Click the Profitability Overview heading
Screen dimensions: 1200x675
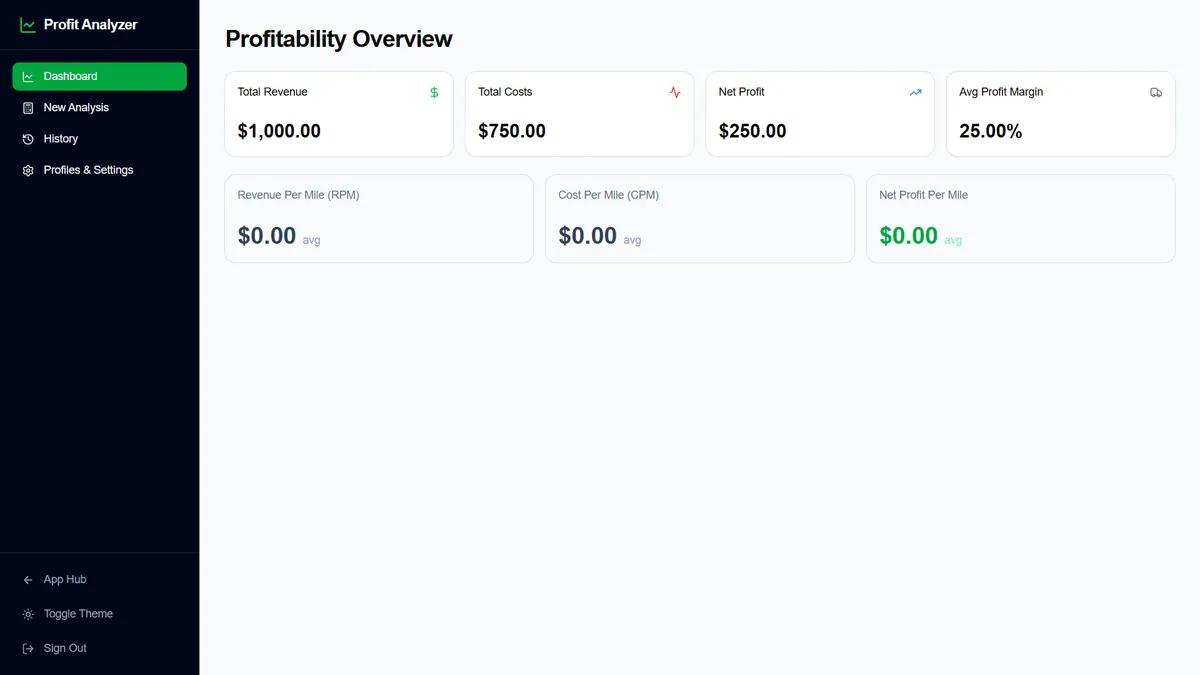coord(339,39)
